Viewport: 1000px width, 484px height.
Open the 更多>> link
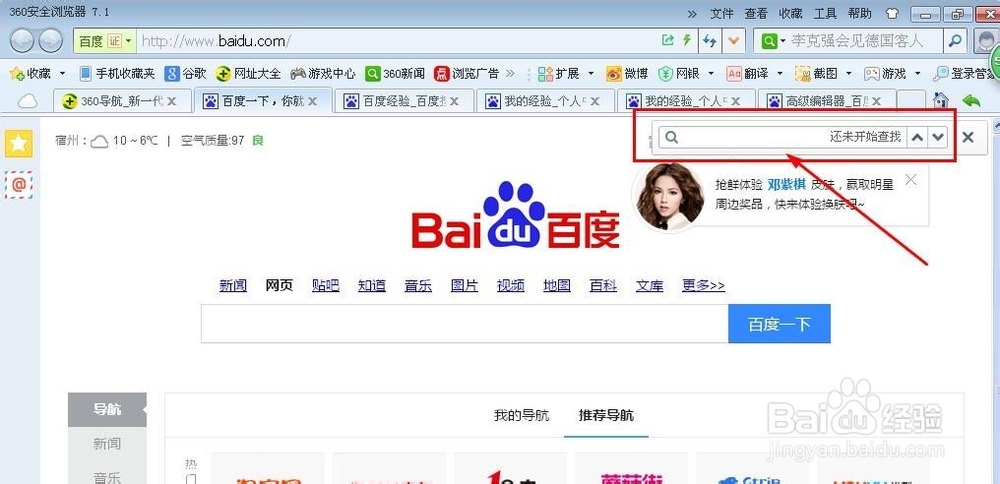[703, 286]
